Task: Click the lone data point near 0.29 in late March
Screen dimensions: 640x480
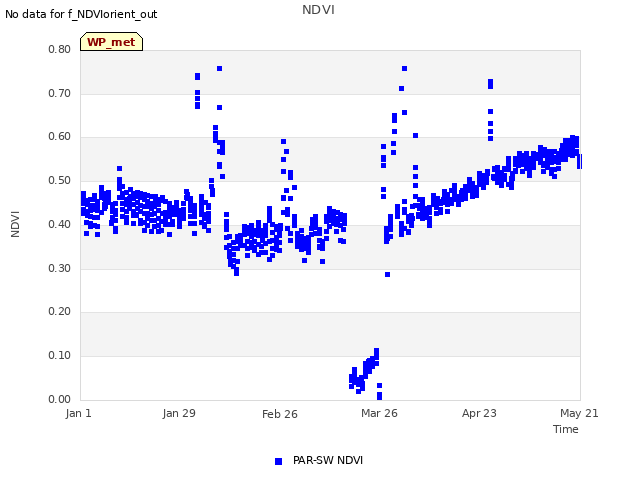Action: coord(387,275)
